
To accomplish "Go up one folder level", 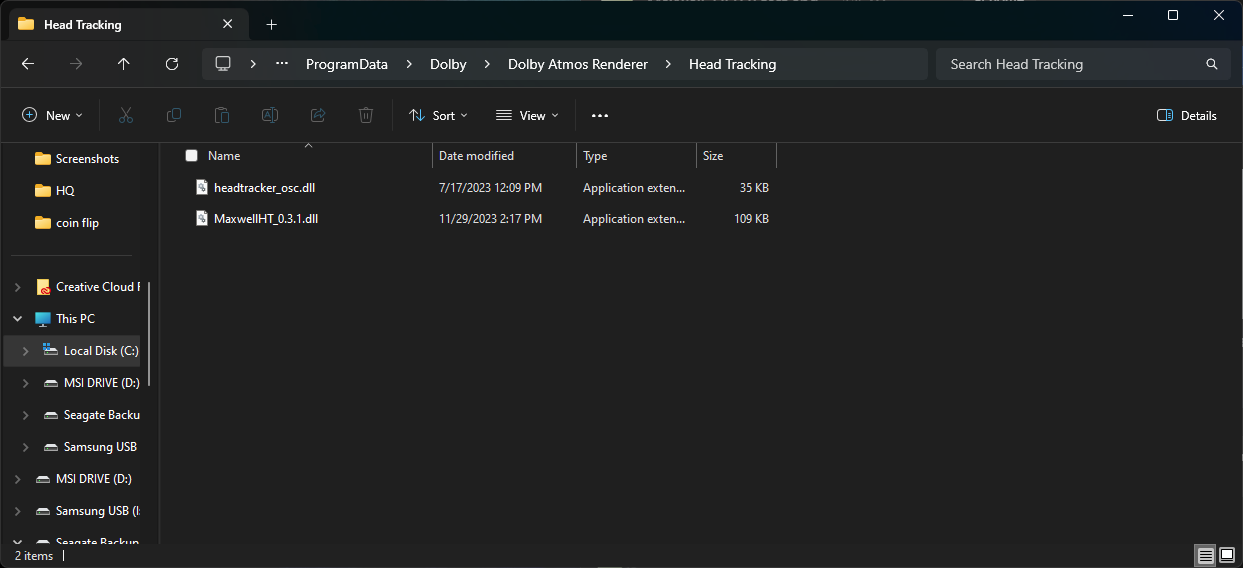I will point(124,64).
